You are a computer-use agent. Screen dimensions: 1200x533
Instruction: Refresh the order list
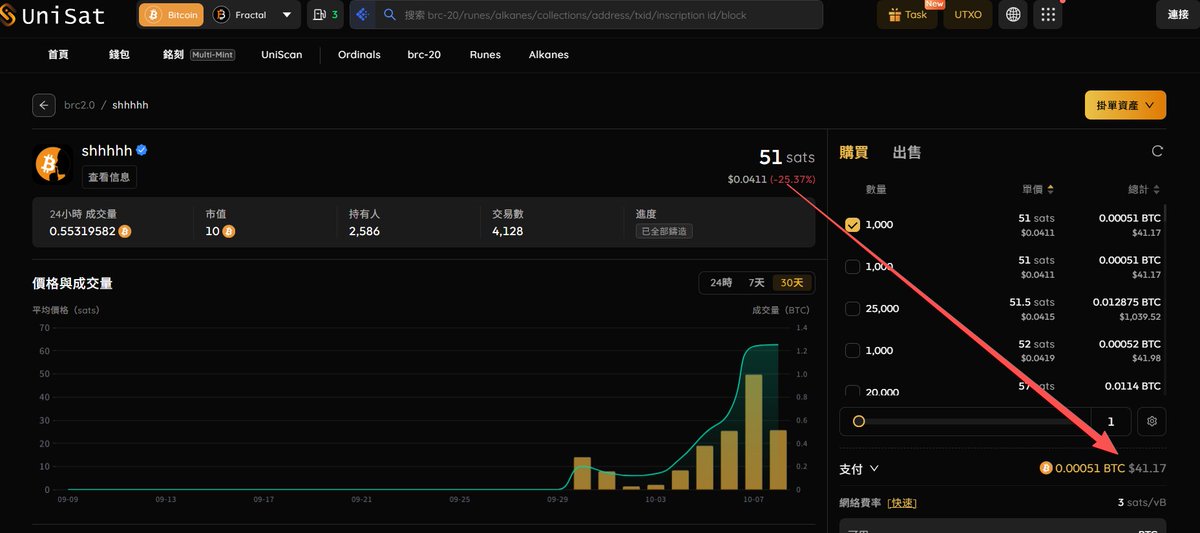(1157, 152)
